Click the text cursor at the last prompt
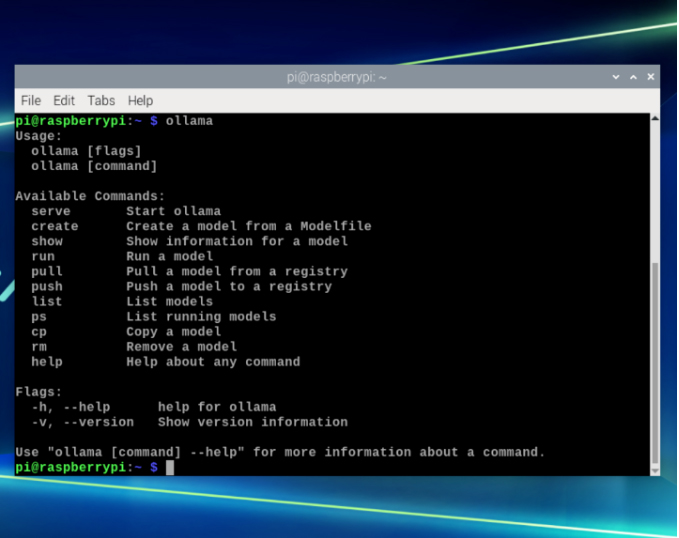The width and height of the screenshot is (679, 538). (170, 467)
